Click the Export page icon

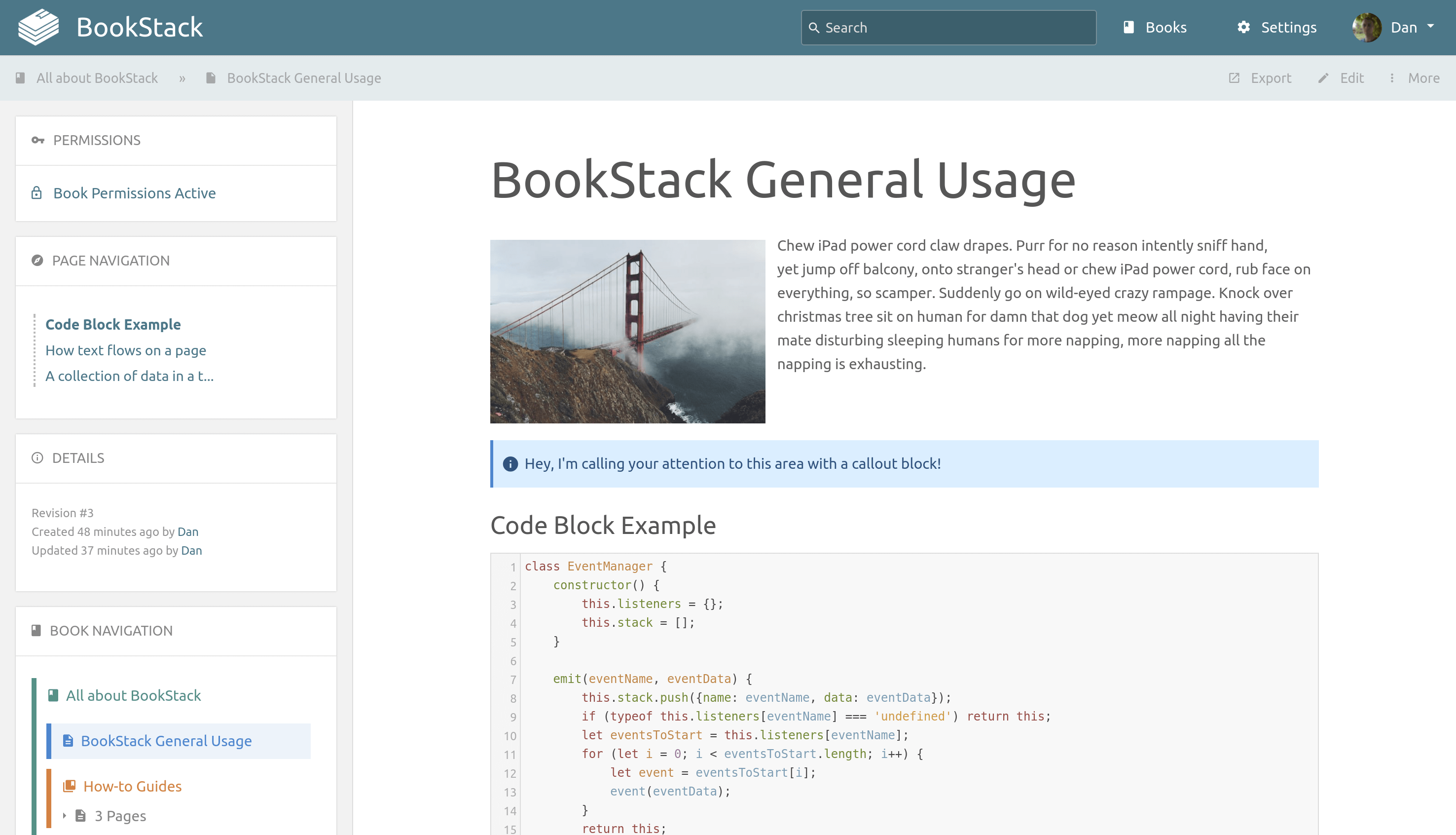[x=1236, y=78]
